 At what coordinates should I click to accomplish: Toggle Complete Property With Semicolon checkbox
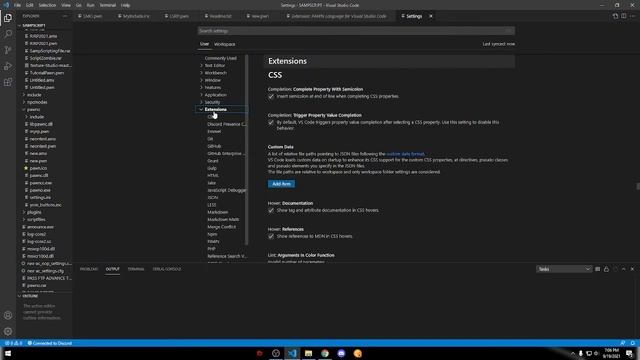pos(271,97)
